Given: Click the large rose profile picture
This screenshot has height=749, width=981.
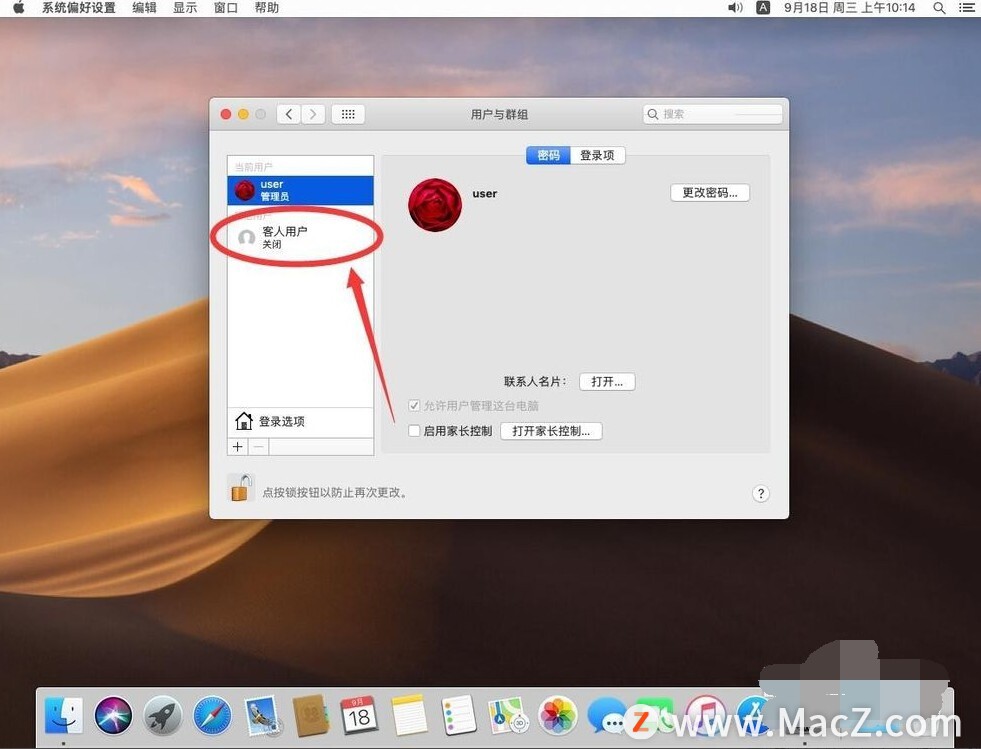Looking at the screenshot, I should (x=435, y=205).
